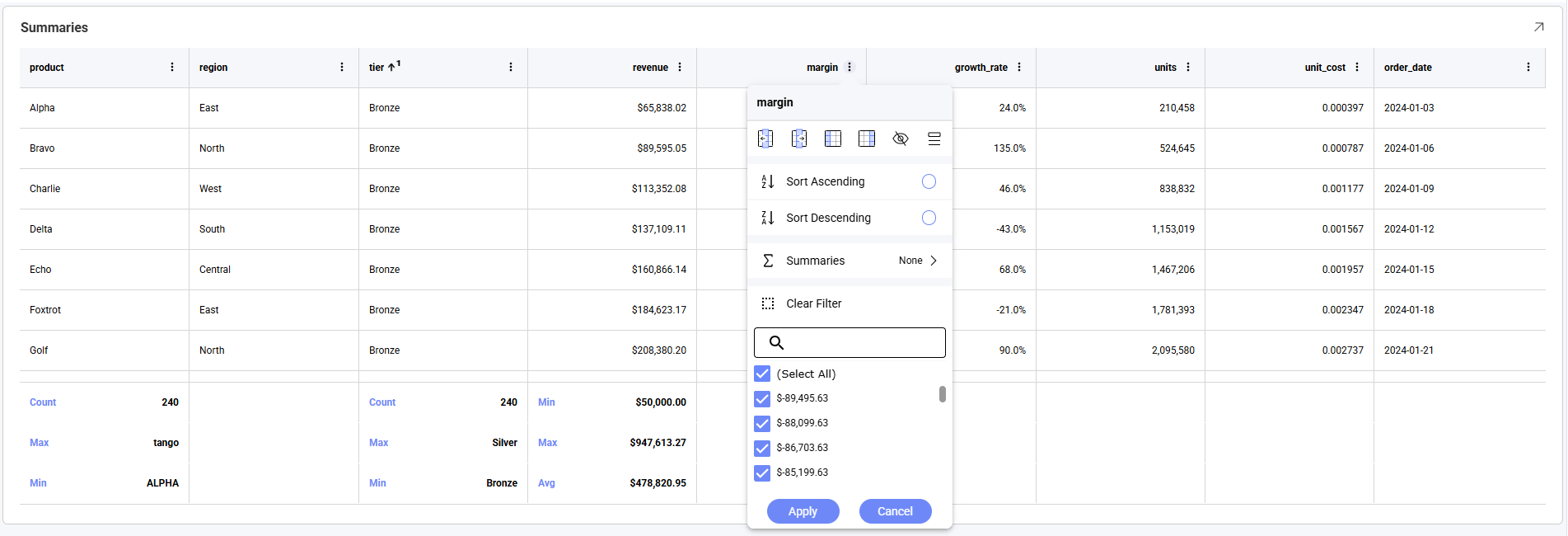Image resolution: width=1568 pixels, height=536 pixels.
Task: Click revenue Max value $947,613.27
Action: click(x=658, y=443)
